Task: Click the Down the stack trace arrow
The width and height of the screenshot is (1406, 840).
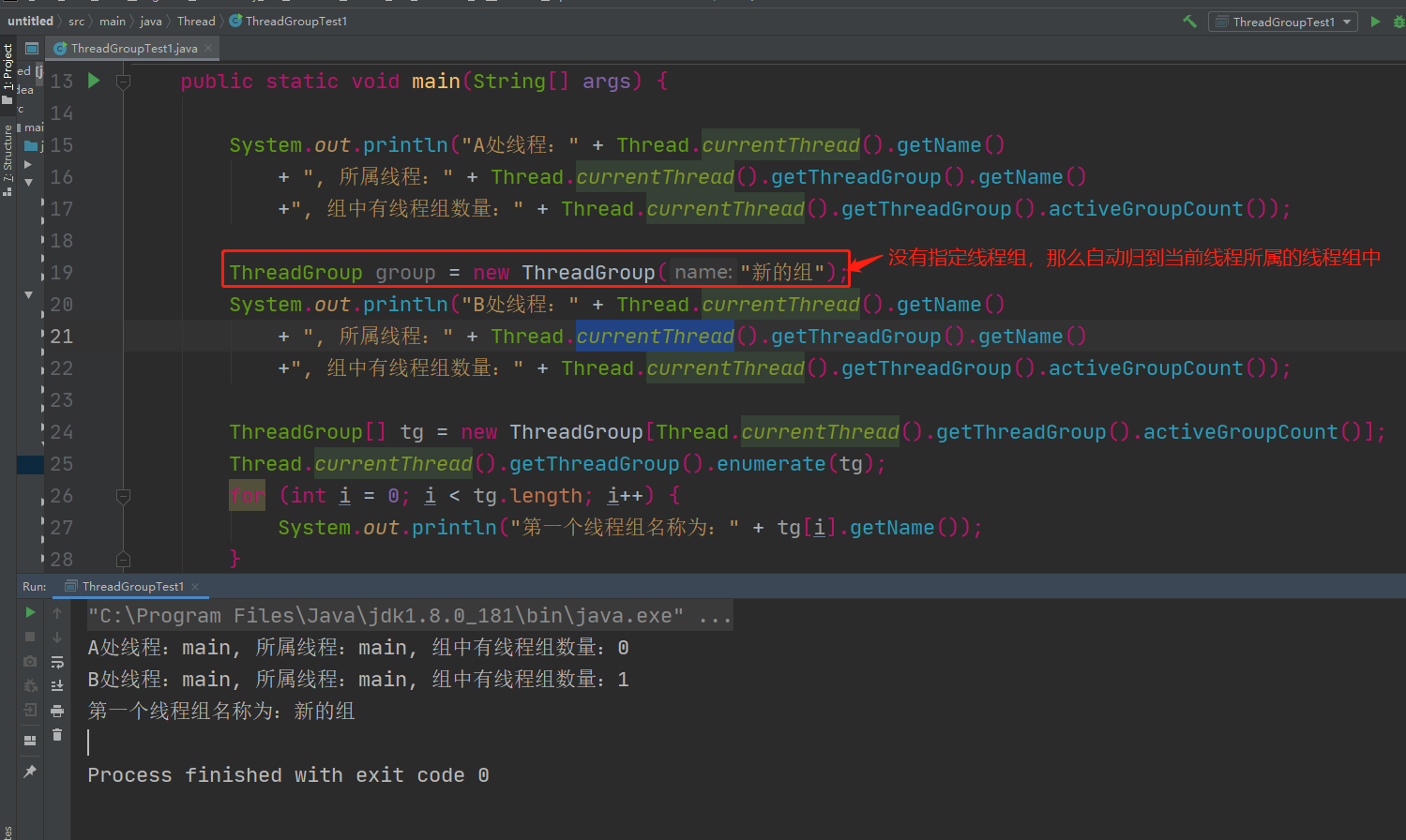Action: pyautogui.click(x=57, y=637)
